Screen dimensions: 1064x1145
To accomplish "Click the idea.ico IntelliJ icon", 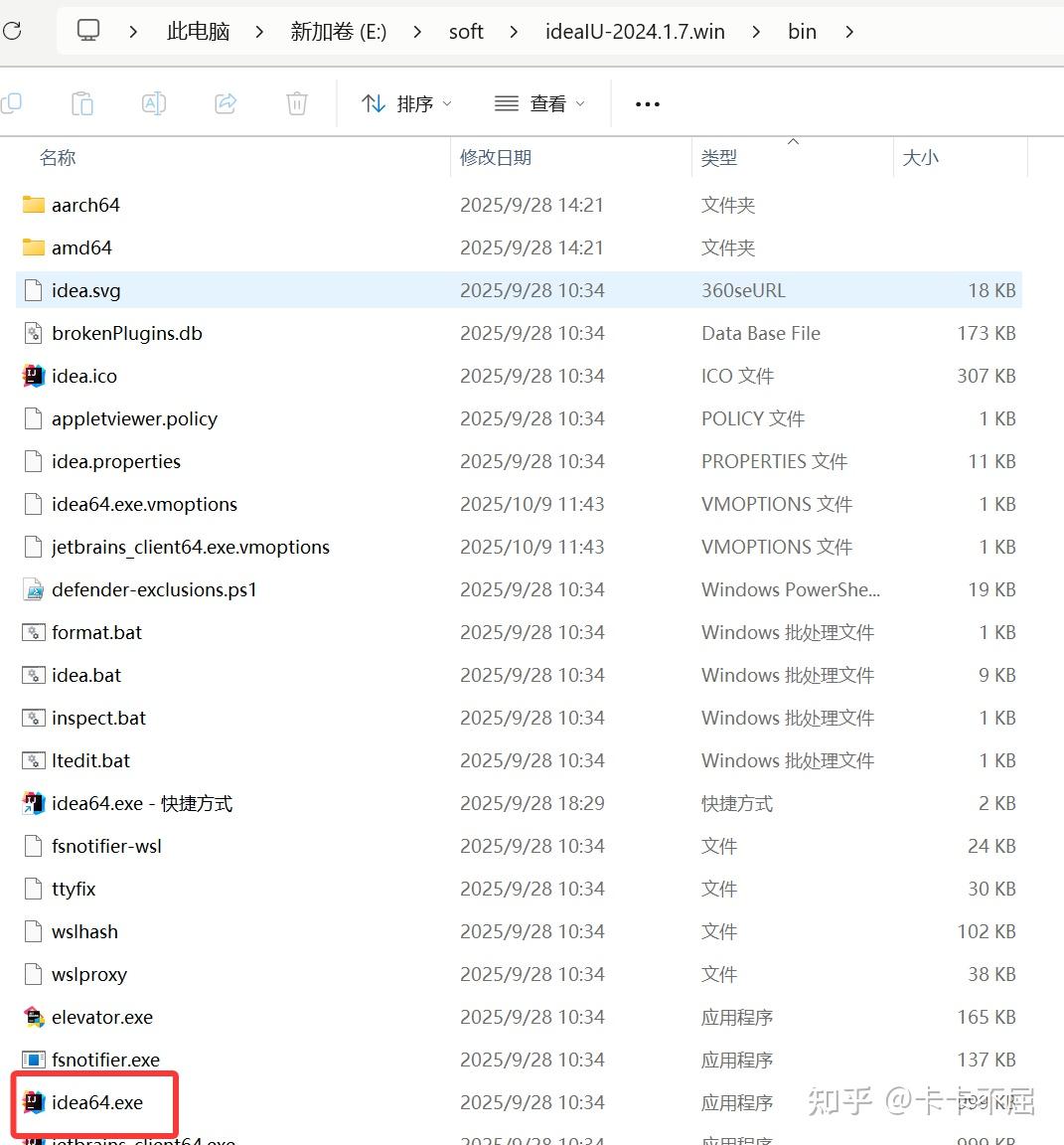I will [34, 376].
